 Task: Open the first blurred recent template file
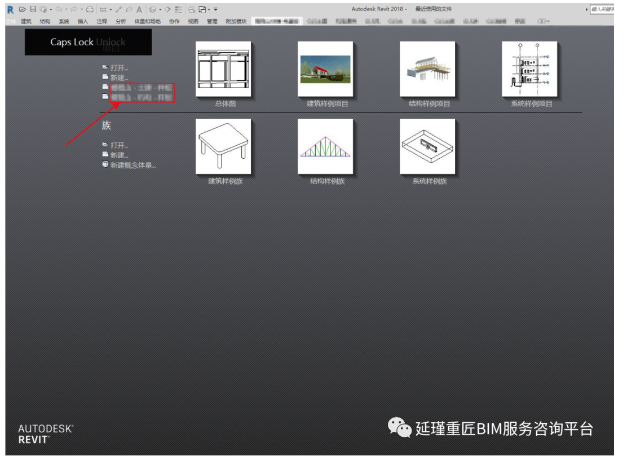point(142,88)
